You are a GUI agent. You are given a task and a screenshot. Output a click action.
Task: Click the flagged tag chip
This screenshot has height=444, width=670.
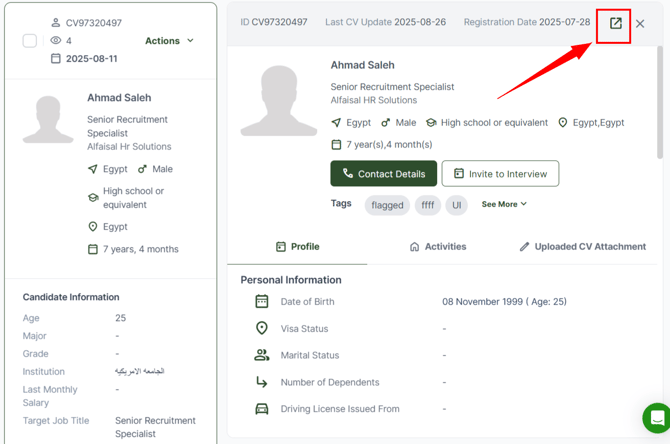387,205
